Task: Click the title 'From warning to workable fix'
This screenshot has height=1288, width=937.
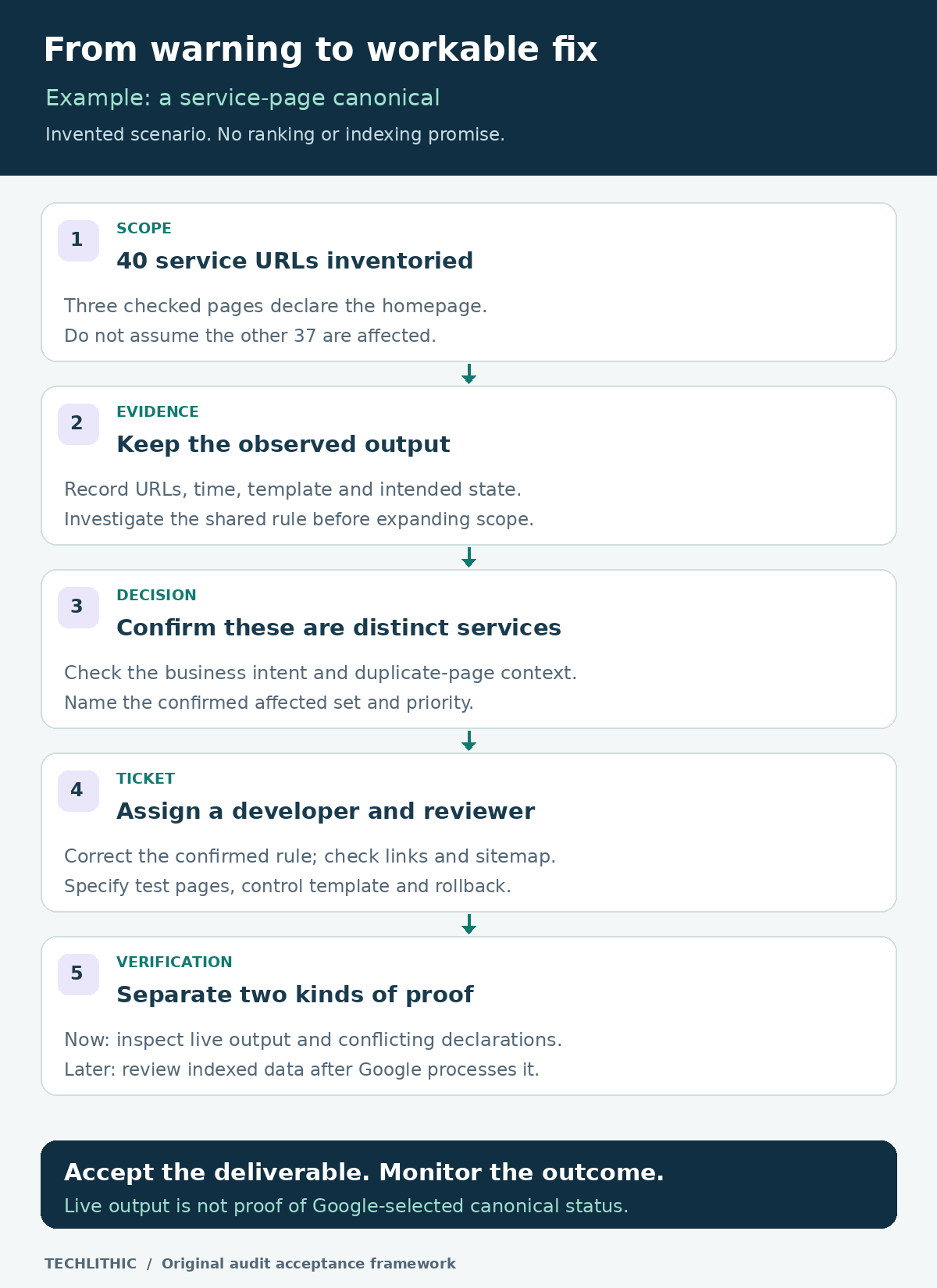Action: pyautogui.click(x=320, y=50)
